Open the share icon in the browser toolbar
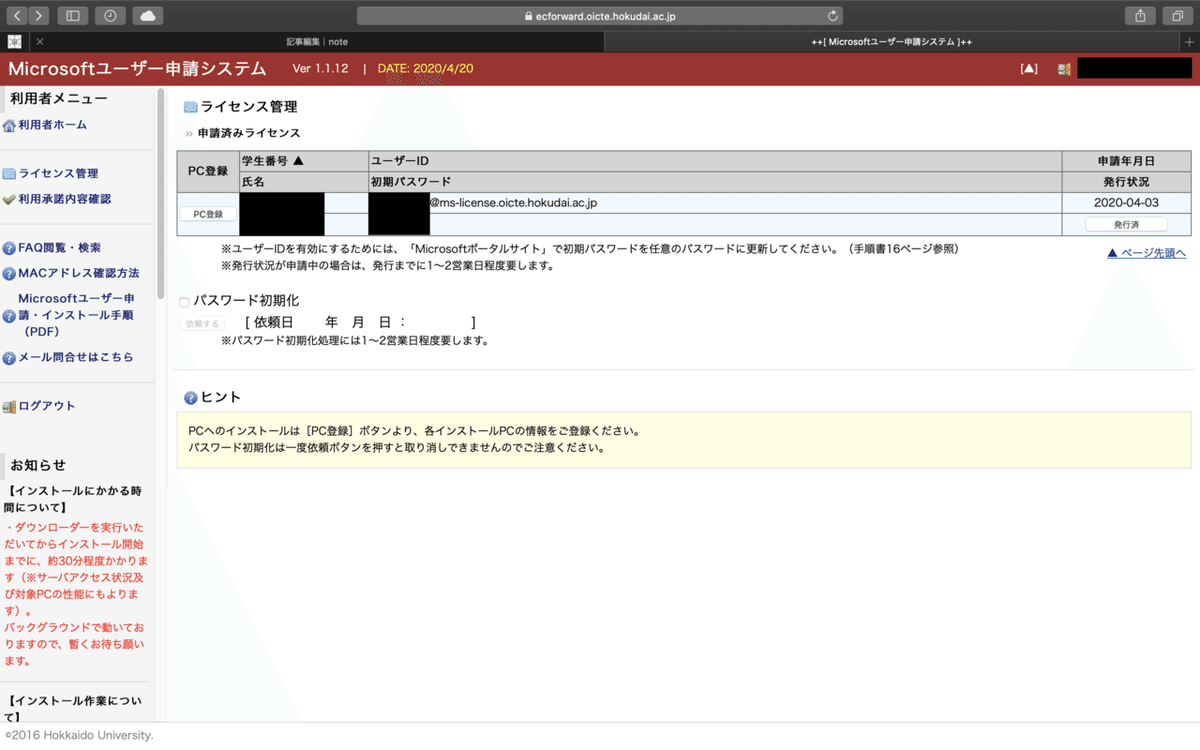 coord(1141,15)
